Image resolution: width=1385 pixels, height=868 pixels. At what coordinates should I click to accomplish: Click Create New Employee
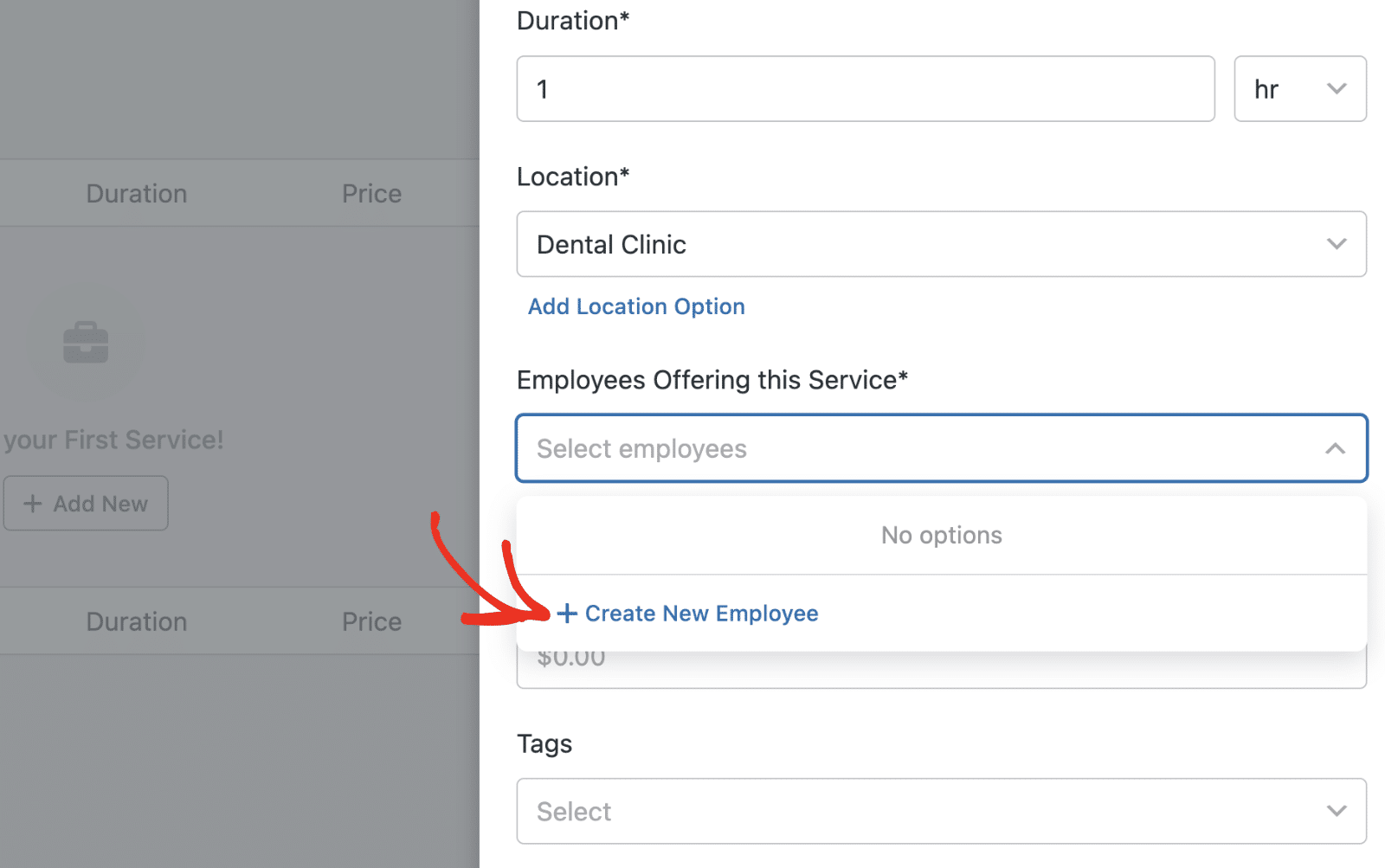click(x=701, y=613)
